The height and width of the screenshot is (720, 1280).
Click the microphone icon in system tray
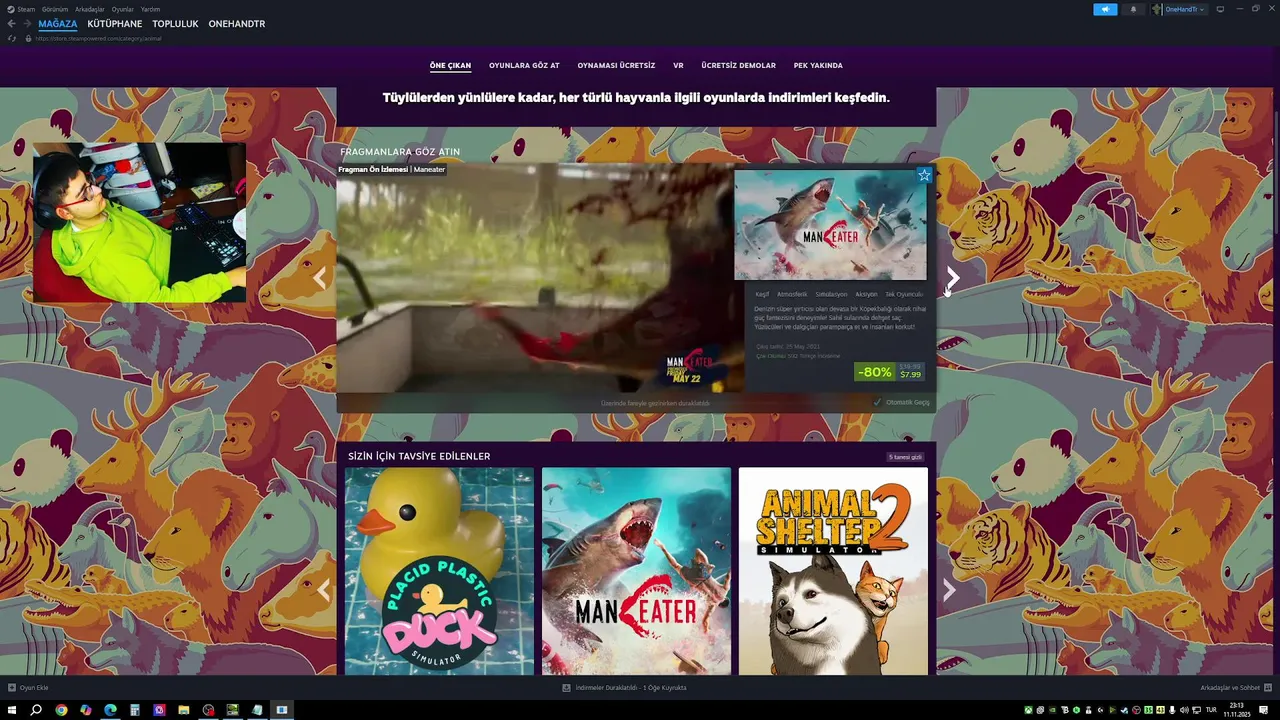[1171, 710]
